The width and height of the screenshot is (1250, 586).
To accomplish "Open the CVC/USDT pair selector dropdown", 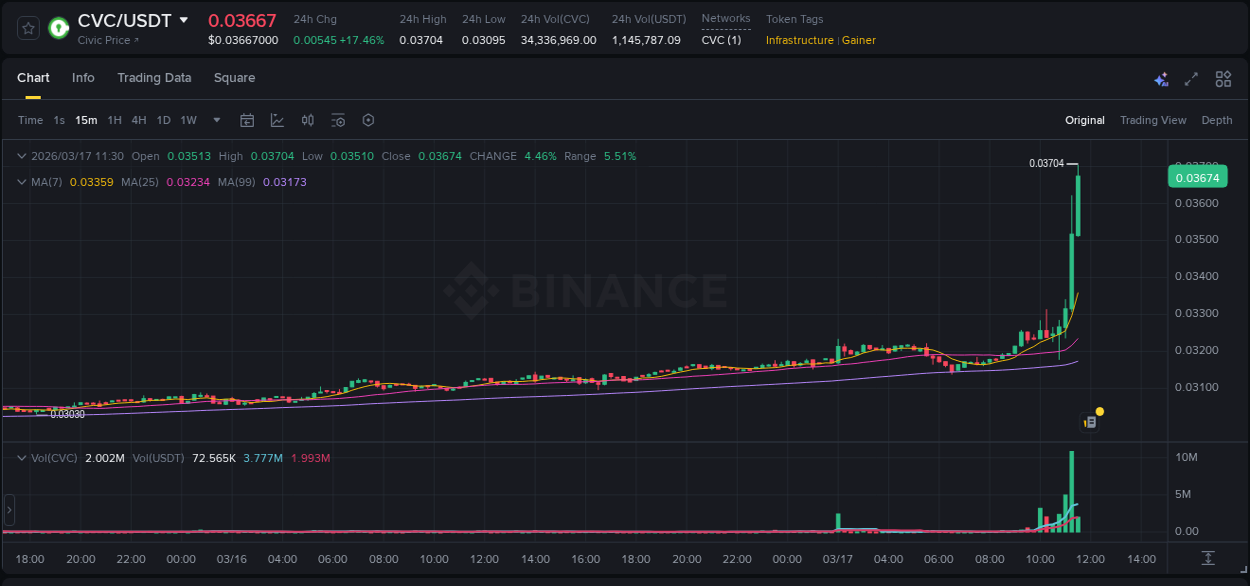I will 184,19.
